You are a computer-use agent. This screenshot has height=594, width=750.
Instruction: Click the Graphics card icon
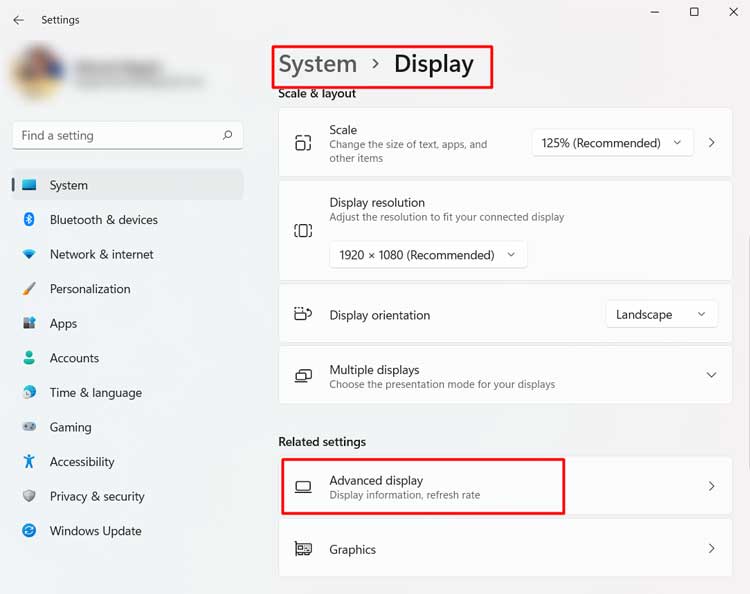tap(303, 549)
